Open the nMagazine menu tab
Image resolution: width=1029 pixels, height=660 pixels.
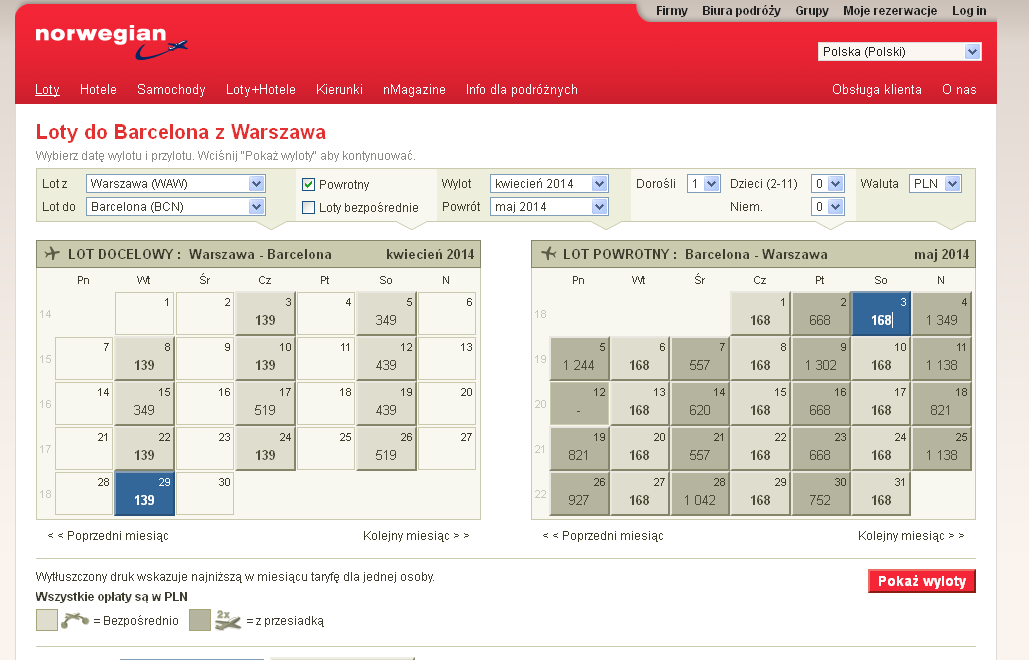[x=414, y=89]
